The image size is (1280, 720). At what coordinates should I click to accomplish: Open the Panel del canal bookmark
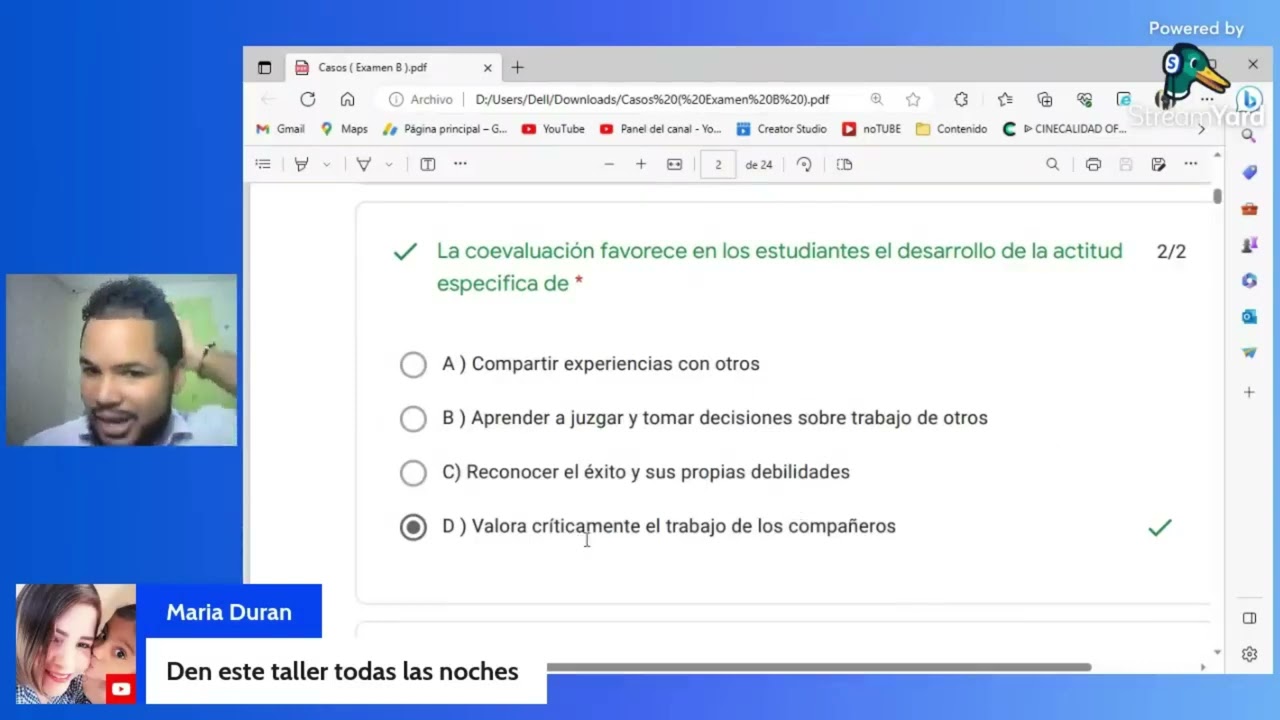pos(660,129)
